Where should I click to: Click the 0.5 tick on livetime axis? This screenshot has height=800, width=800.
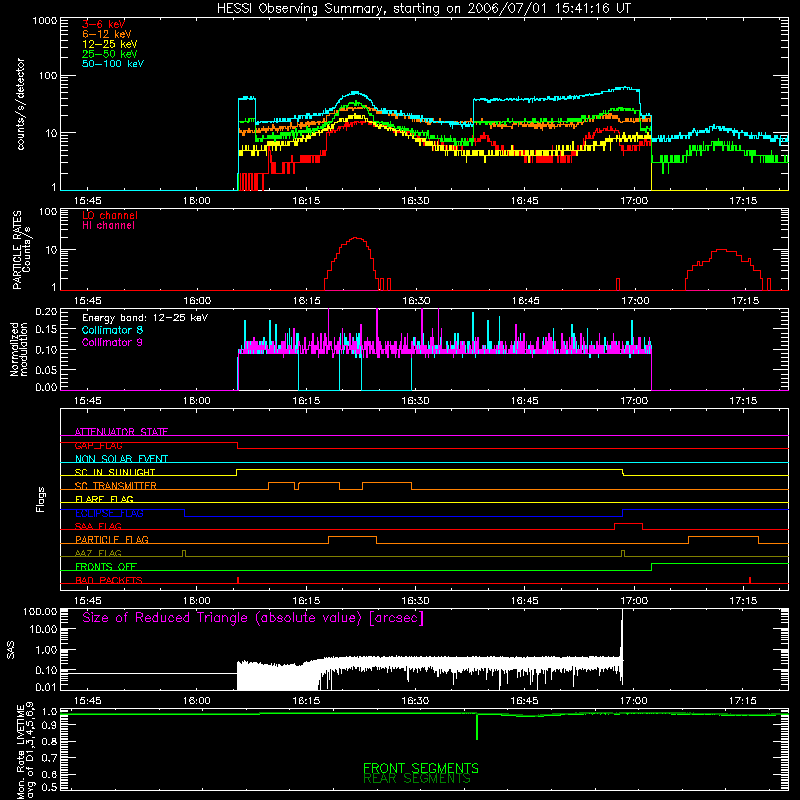[x=50, y=787]
